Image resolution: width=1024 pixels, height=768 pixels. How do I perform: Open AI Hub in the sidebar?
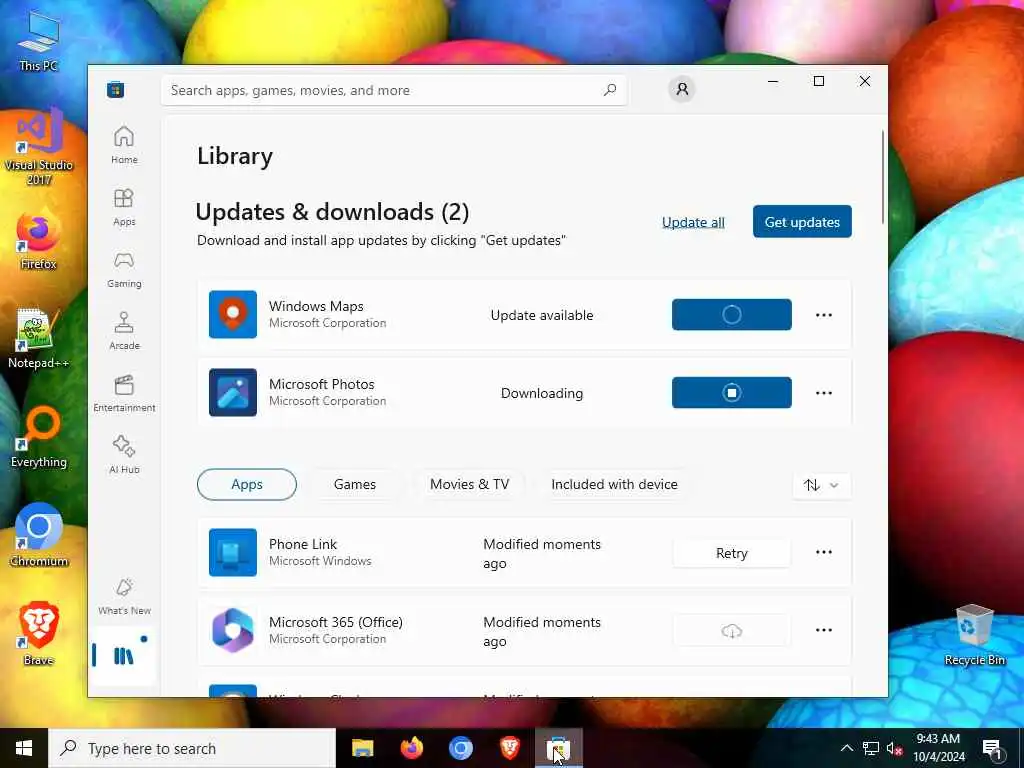coord(124,455)
